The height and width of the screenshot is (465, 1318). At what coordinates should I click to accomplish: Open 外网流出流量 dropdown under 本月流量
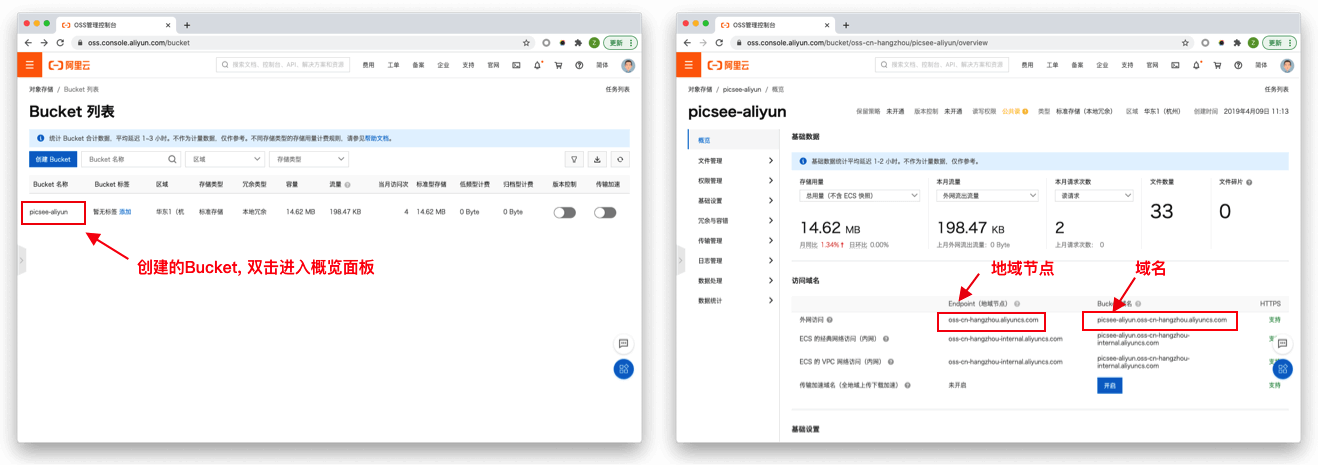987,196
